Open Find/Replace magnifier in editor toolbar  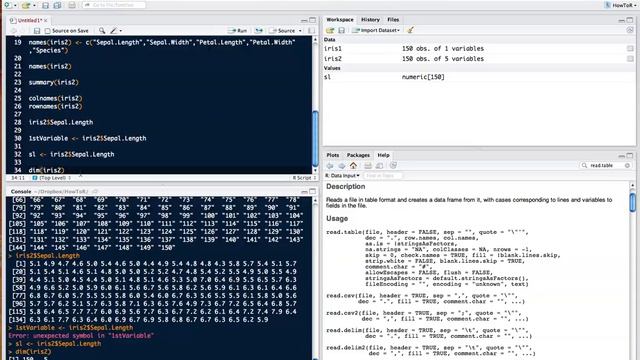102,31
